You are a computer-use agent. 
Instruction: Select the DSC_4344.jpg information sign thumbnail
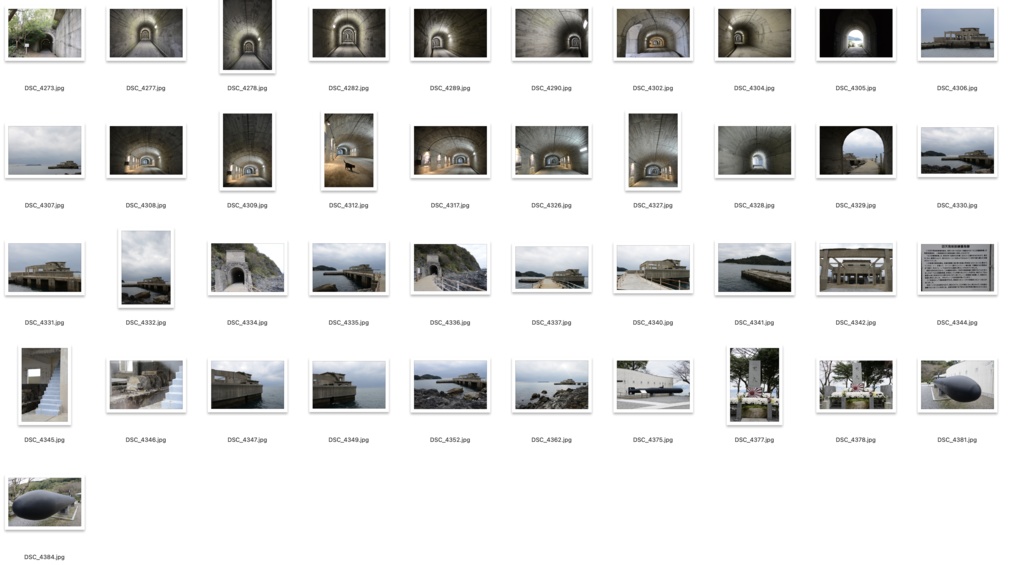pos(957,268)
